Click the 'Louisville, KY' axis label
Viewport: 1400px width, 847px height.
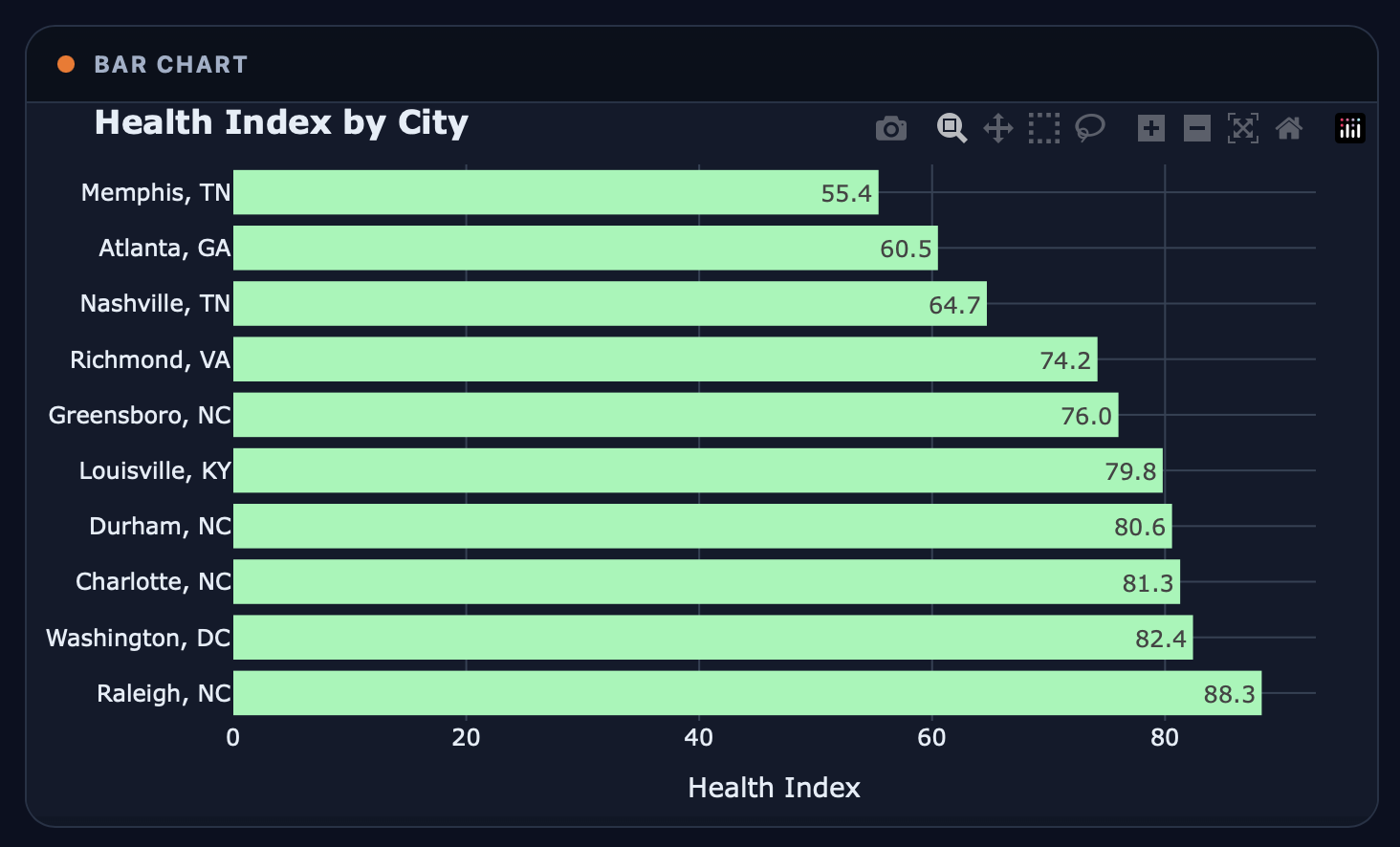[x=155, y=470]
